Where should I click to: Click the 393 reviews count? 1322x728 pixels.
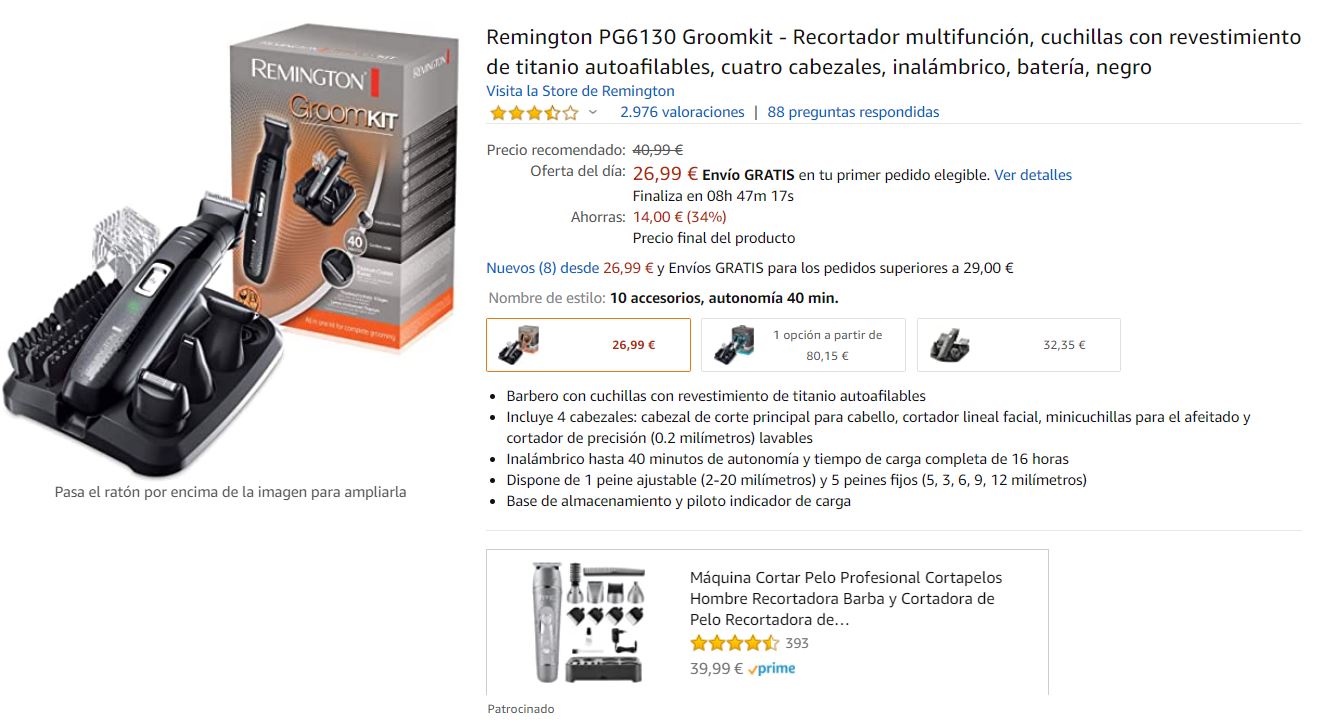click(797, 643)
